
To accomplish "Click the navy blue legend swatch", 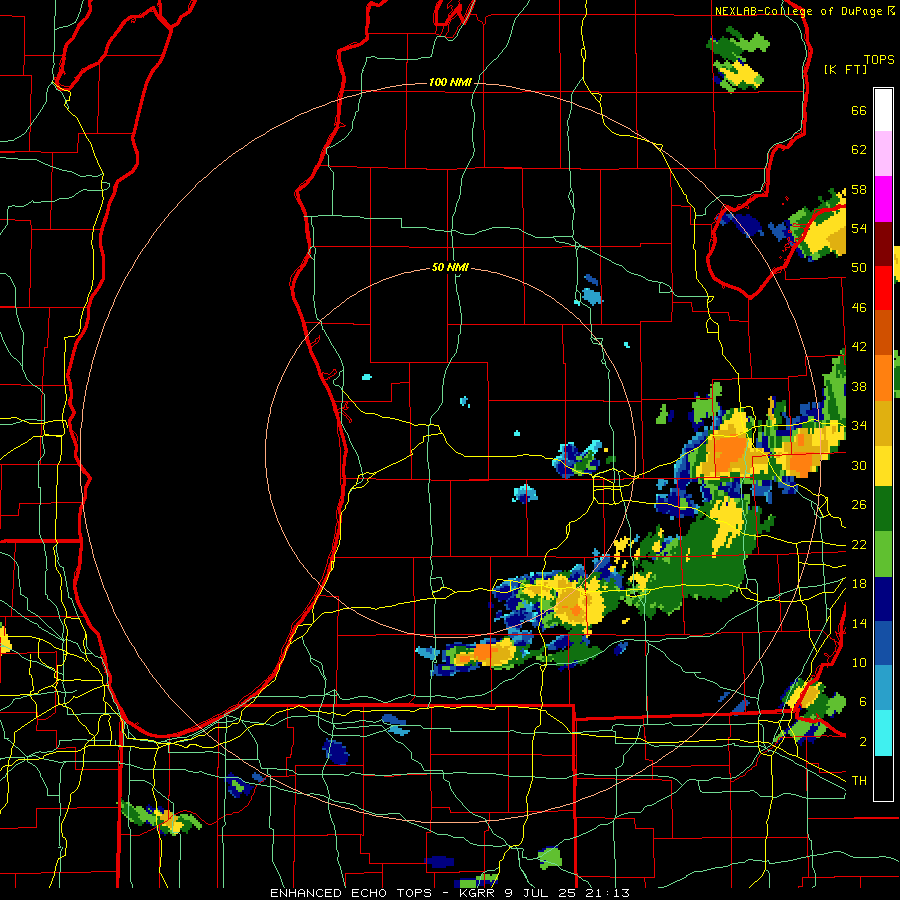I will click(883, 599).
